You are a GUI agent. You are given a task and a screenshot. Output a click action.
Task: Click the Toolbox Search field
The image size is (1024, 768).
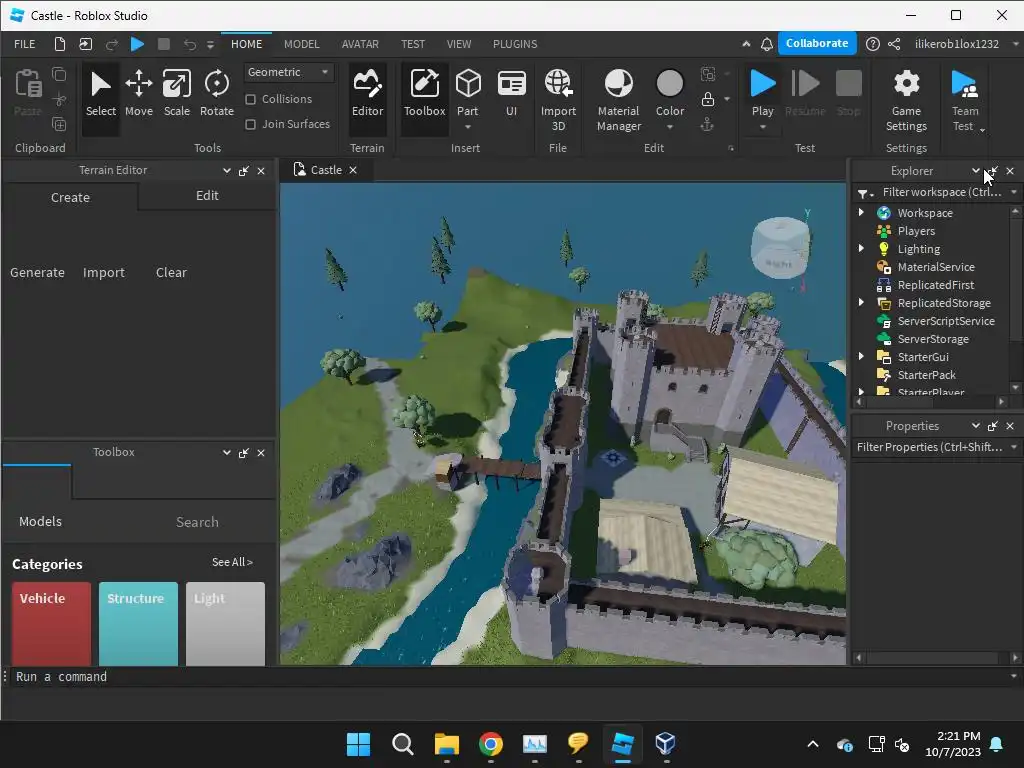click(197, 522)
